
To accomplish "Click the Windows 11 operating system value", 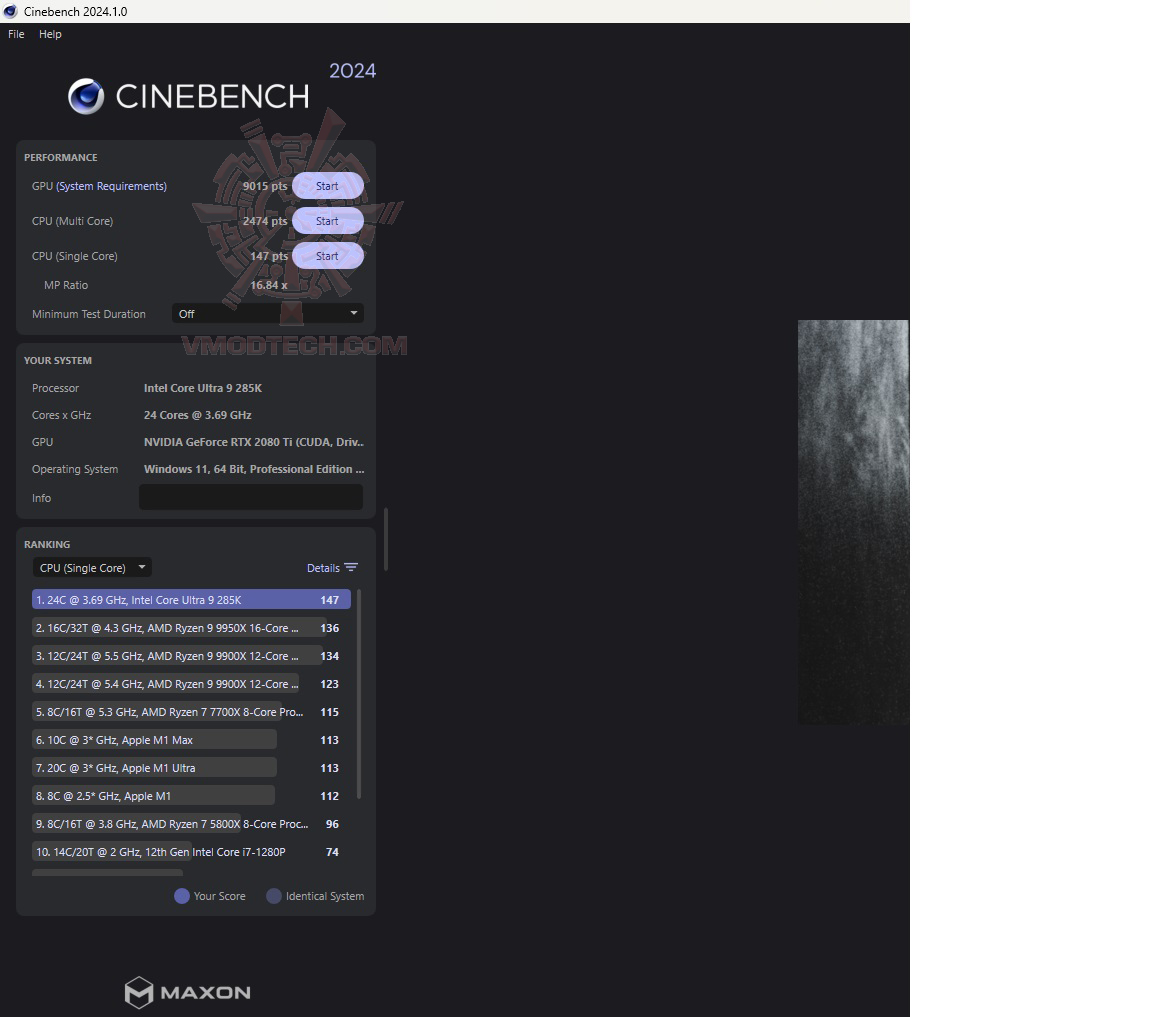I will 253,469.
